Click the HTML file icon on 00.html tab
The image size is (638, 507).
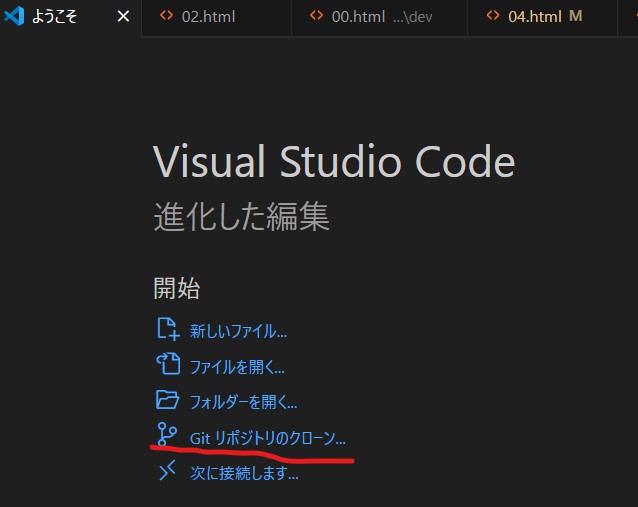coord(317,16)
